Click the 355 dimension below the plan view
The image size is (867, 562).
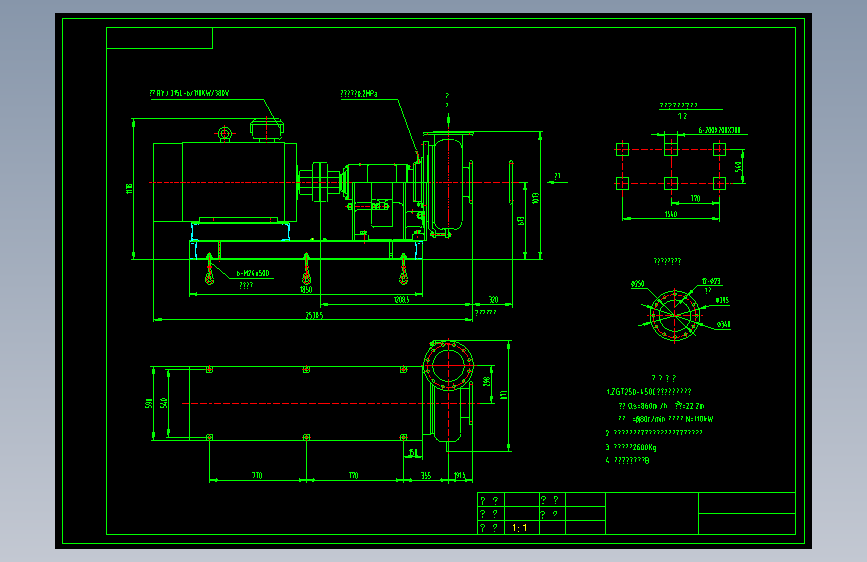(426, 476)
